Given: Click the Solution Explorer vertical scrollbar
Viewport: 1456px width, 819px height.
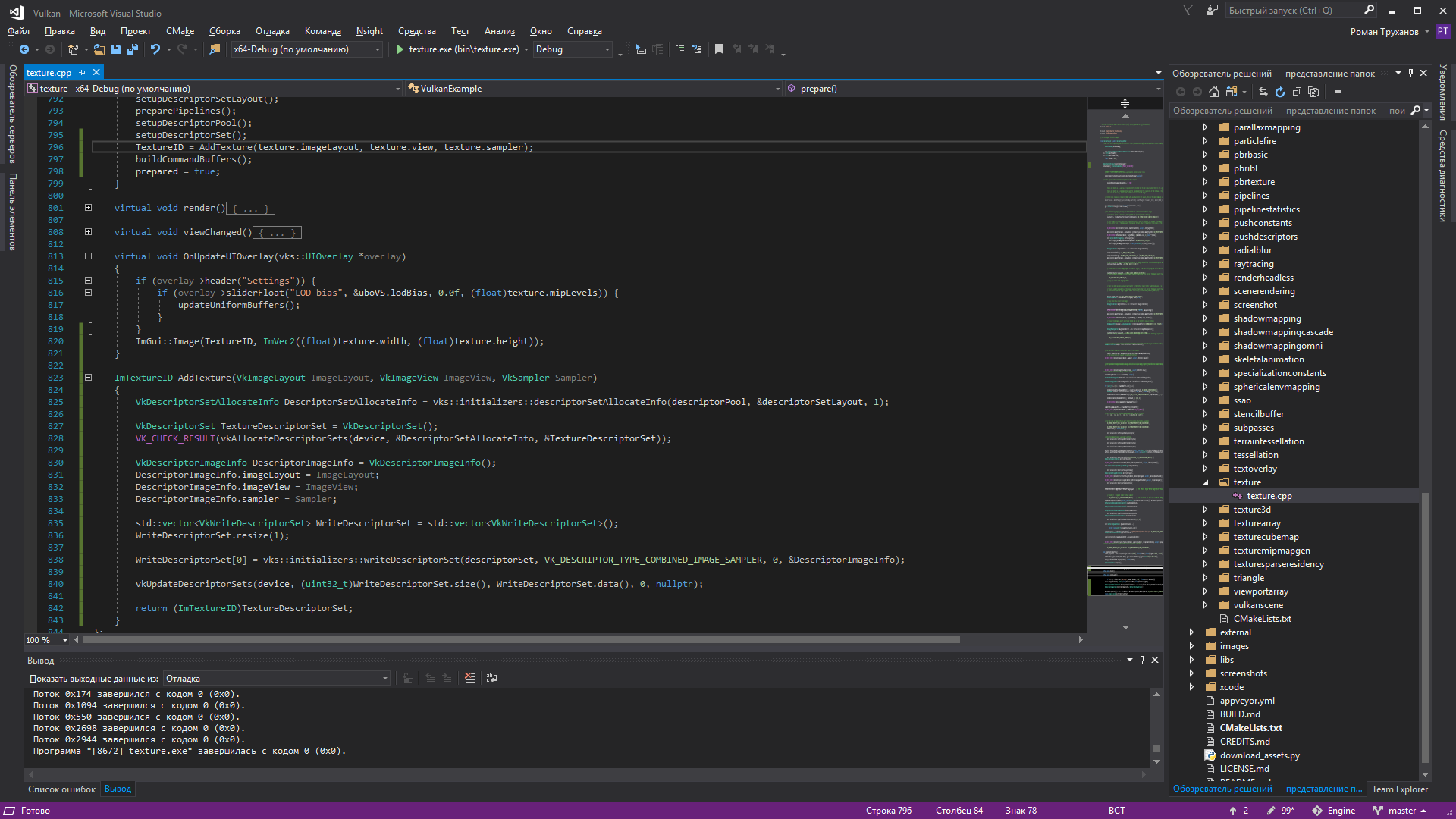Looking at the screenshot, I should 1425,629.
